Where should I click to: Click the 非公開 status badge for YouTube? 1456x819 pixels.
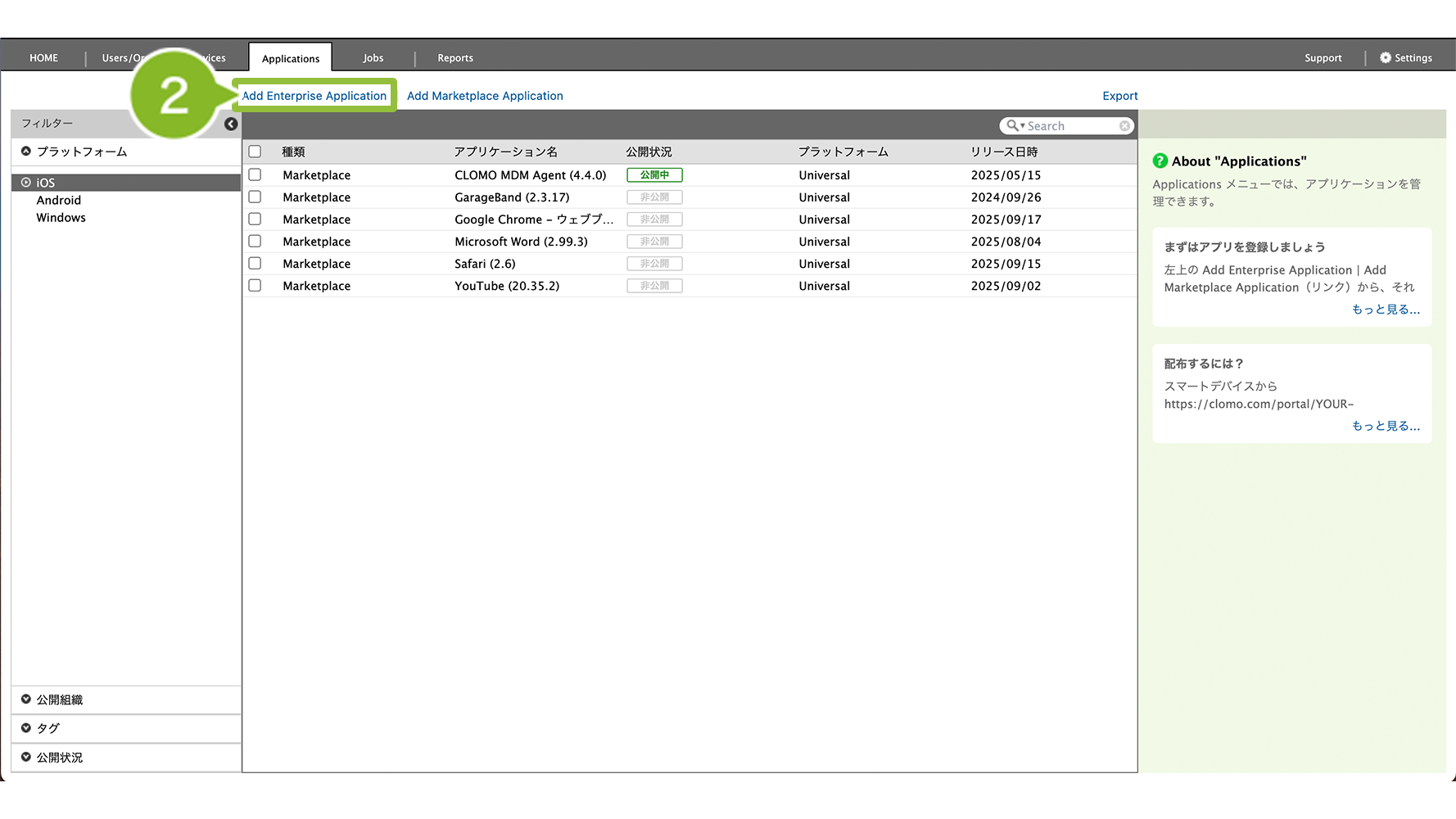pyautogui.click(x=654, y=286)
